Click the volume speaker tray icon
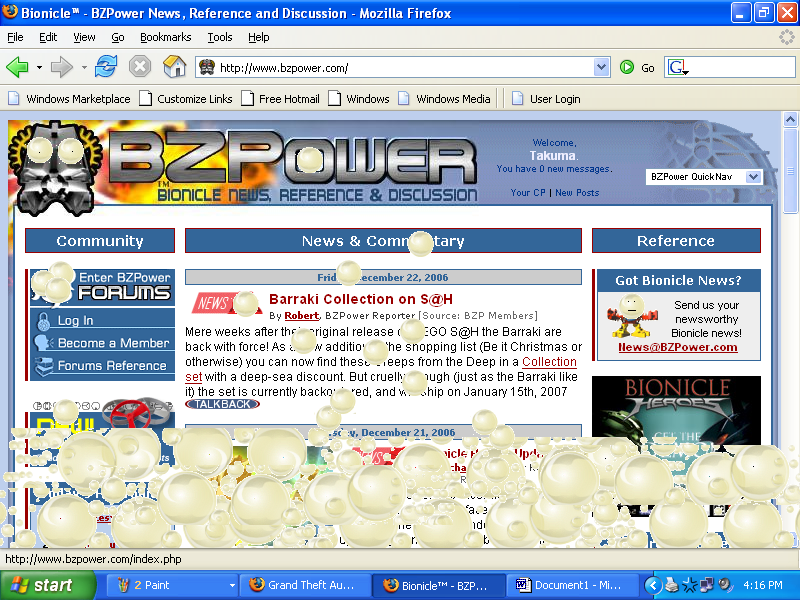The width and height of the screenshot is (800, 600). 724,585
